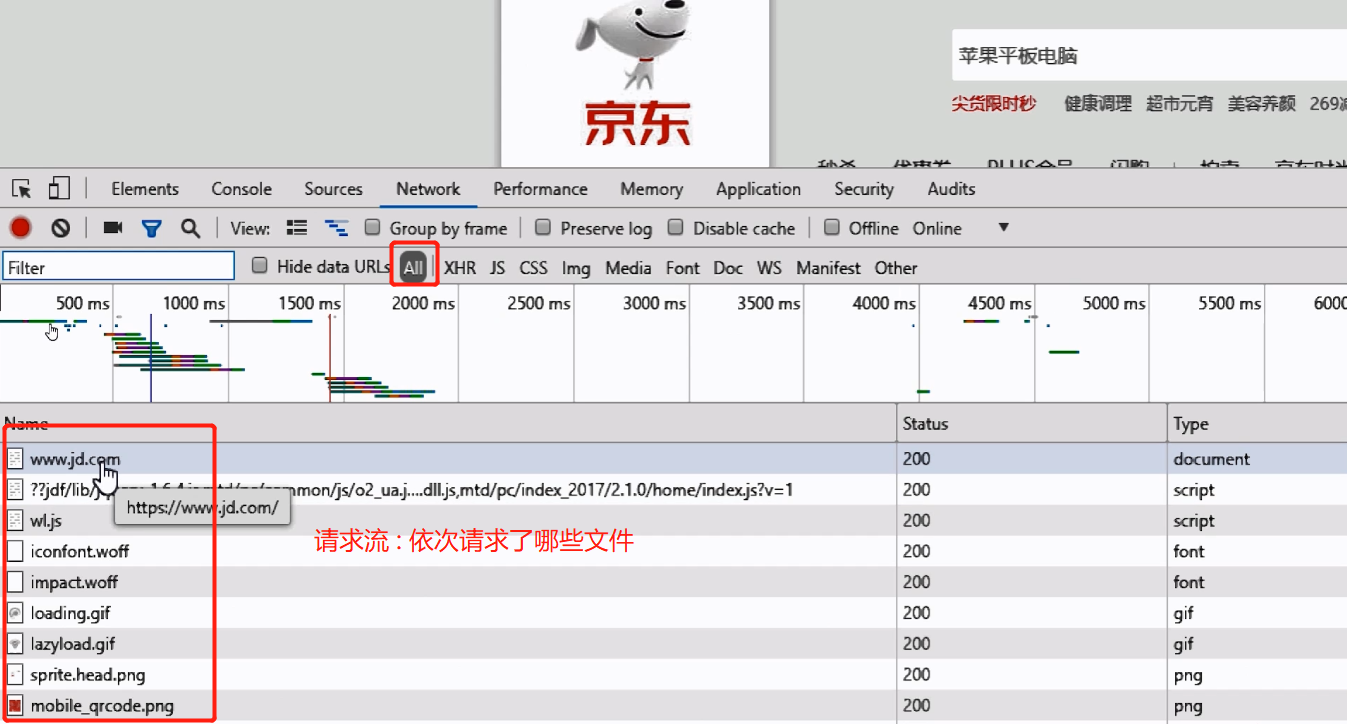Filter requests by Media type
The width and height of the screenshot is (1347, 724).
(628, 268)
